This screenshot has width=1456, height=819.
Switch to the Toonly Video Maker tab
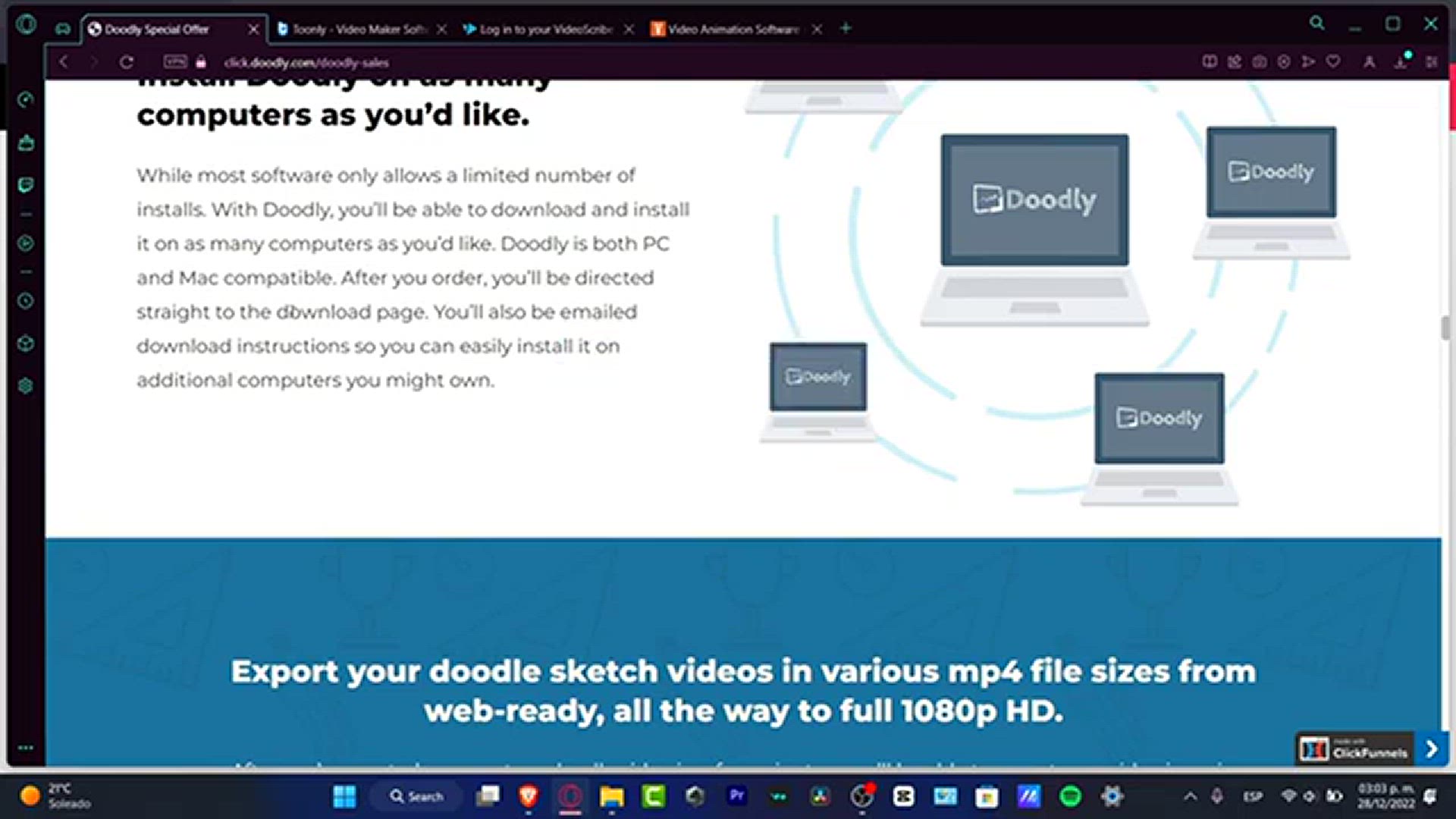click(x=359, y=29)
